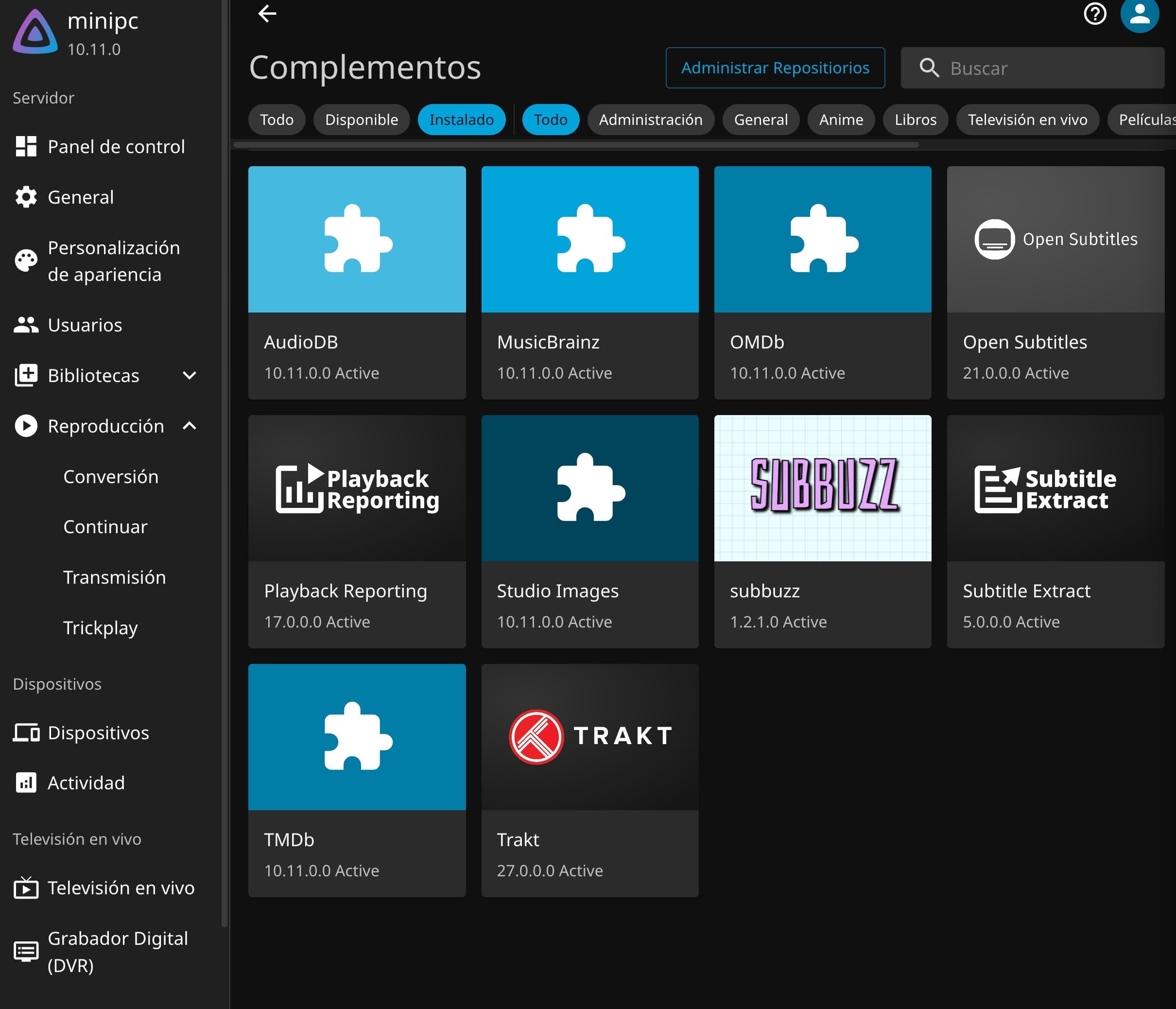Screen dimensions: 1176x1009
Task: Open the Trickplay submenu item
Action: pyautogui.click(x=101, y=627)
